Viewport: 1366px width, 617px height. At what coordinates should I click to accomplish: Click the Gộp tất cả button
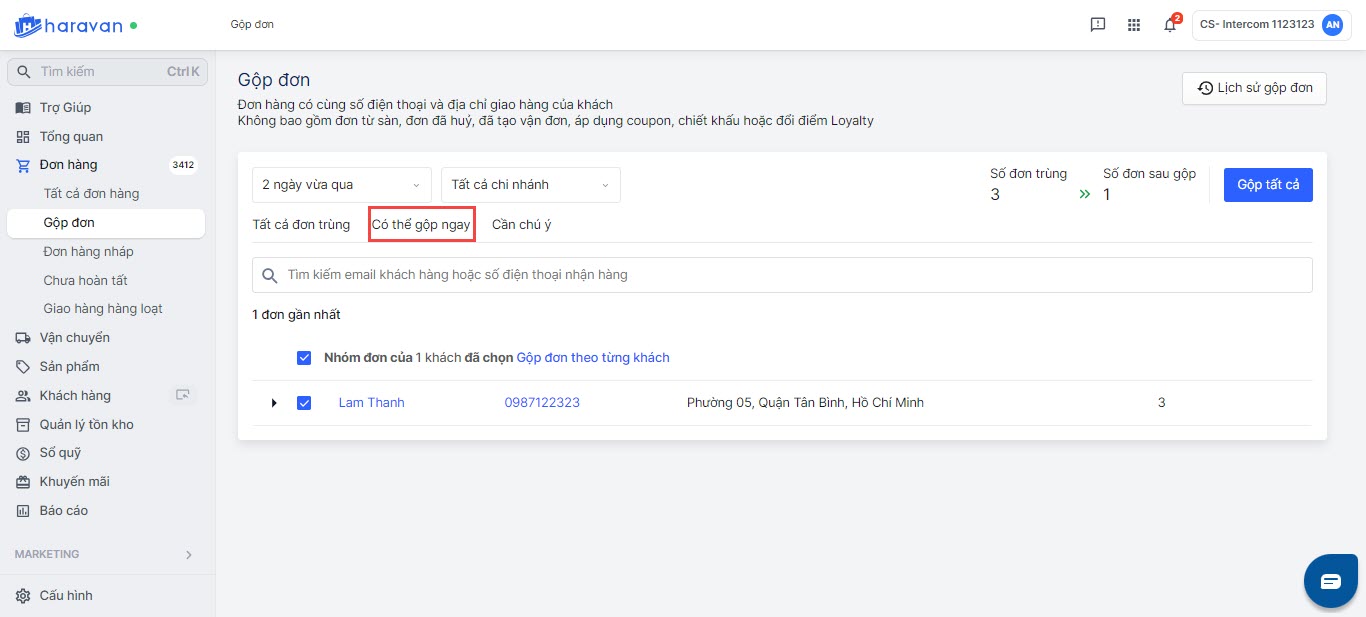1268,185
